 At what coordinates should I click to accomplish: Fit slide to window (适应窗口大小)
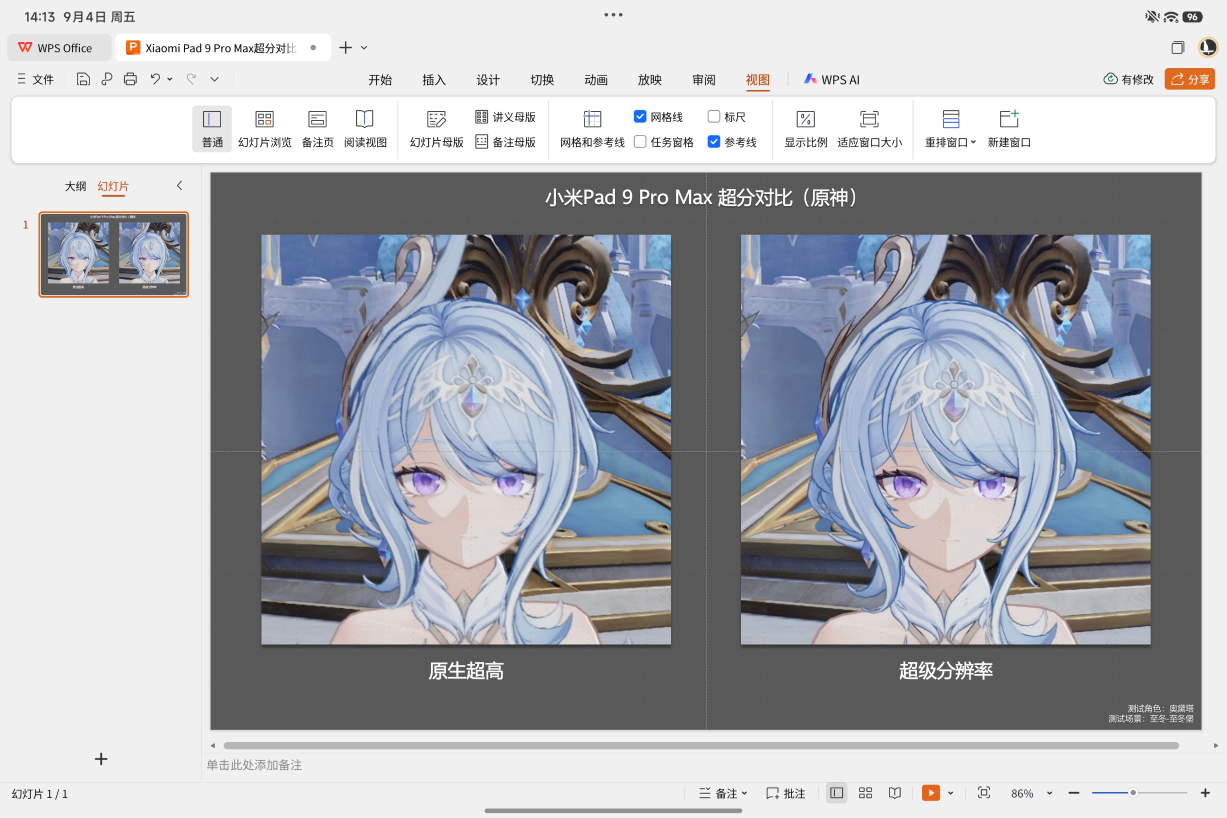coord(869,129)
